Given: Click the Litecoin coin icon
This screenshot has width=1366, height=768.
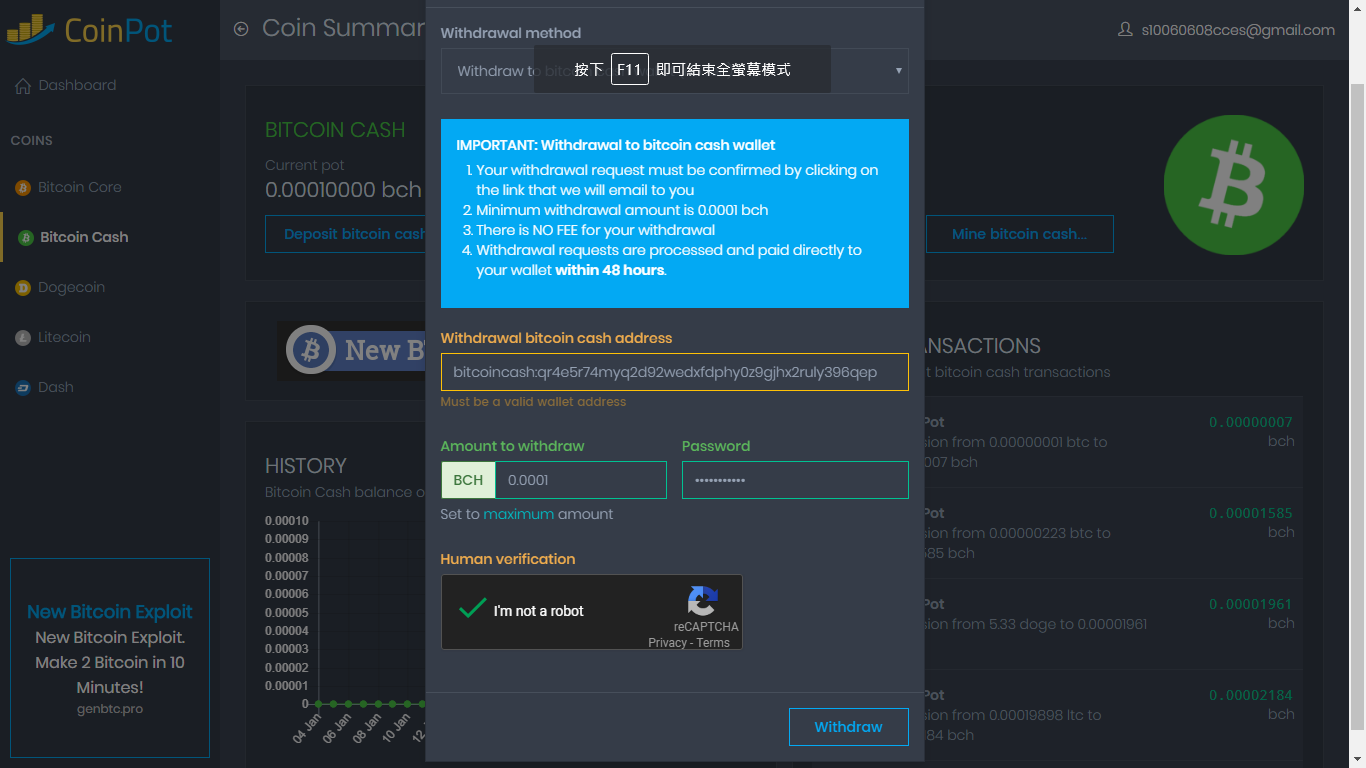Looking at the screenshot, I should click(23, 338).
